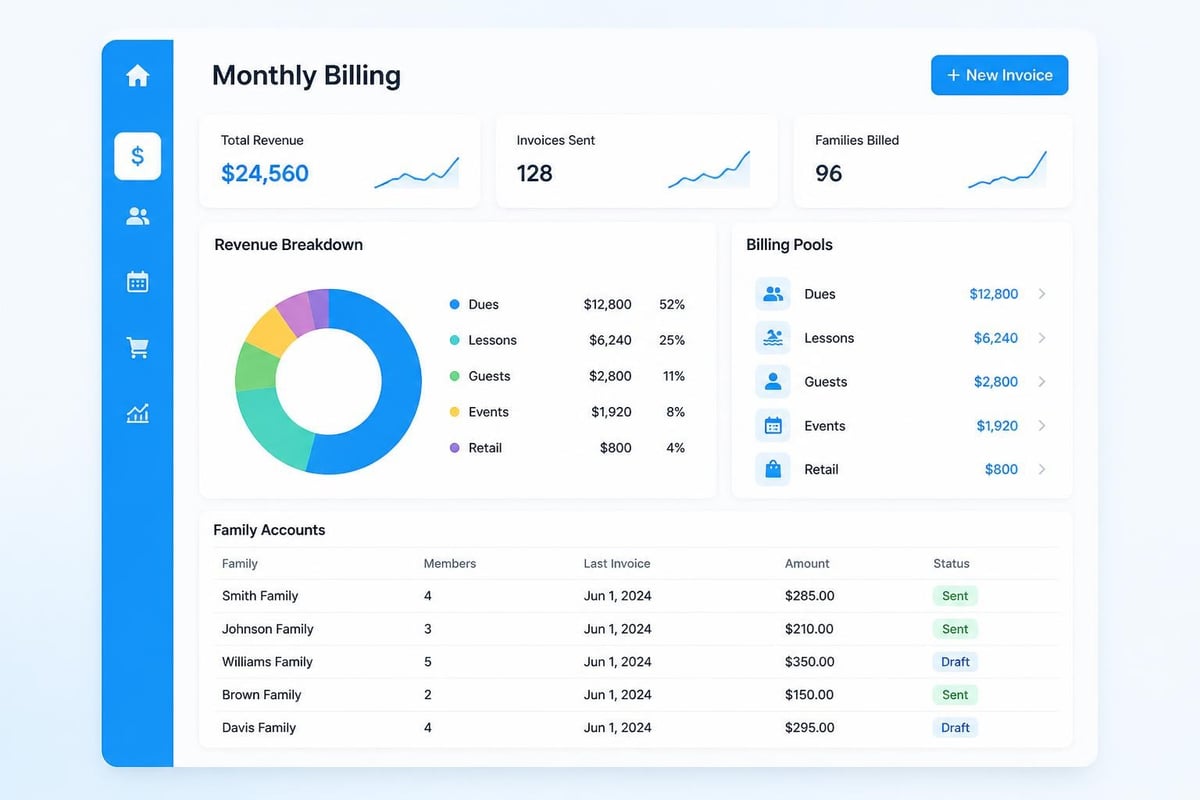Click the Total Revenue sparkline chart
The image size is (1200, 800).
click(x=417, y=172)
